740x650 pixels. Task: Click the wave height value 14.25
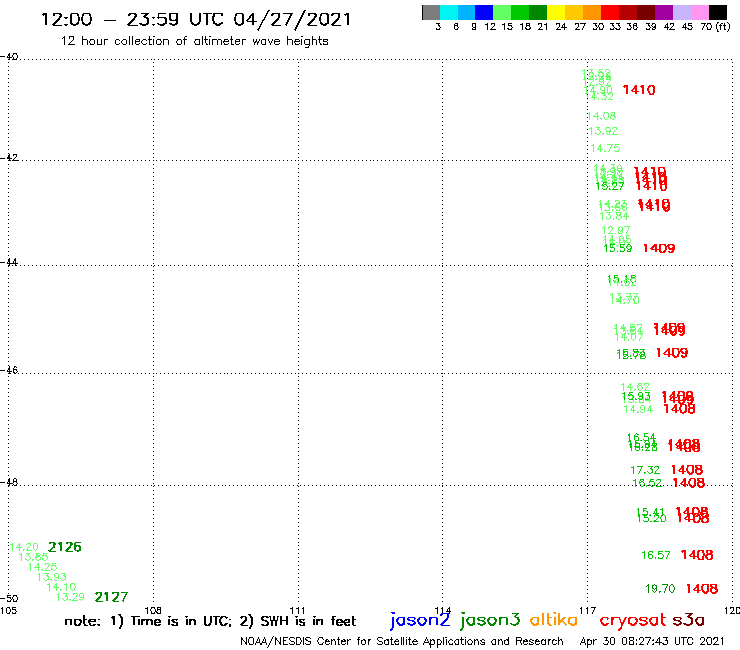tap(42, 567)
